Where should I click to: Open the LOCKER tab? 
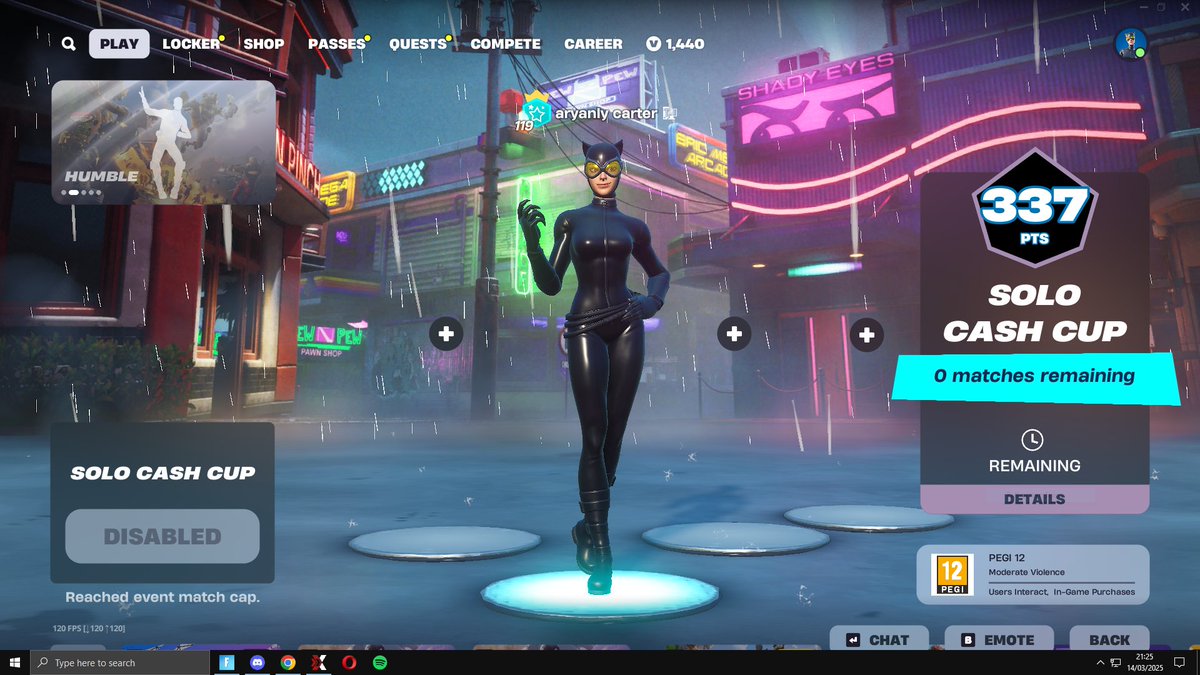pos(191,44)
